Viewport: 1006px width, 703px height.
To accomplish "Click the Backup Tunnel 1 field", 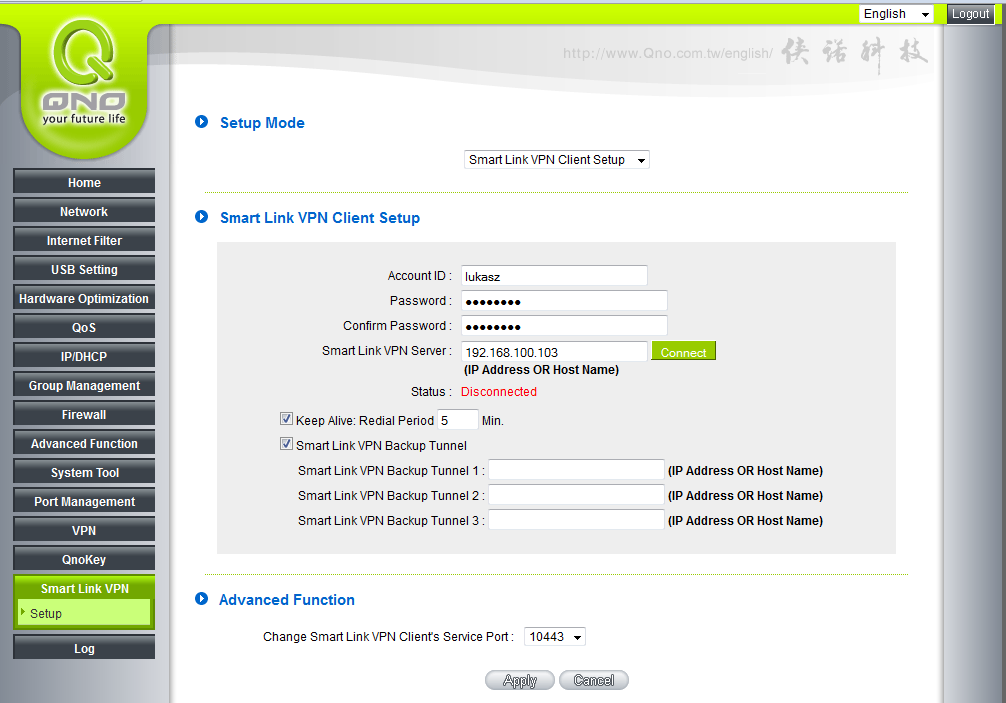I will pyautogui.click(x=576, y=470).
